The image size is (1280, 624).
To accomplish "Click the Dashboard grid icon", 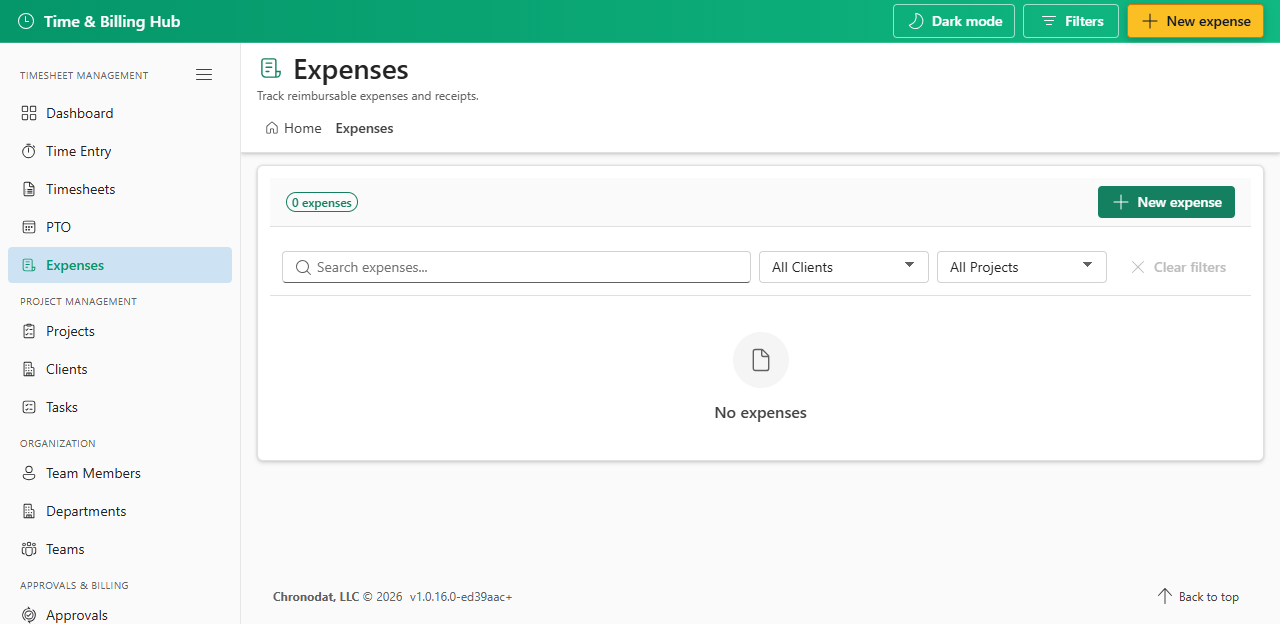I will pos(29,113).
